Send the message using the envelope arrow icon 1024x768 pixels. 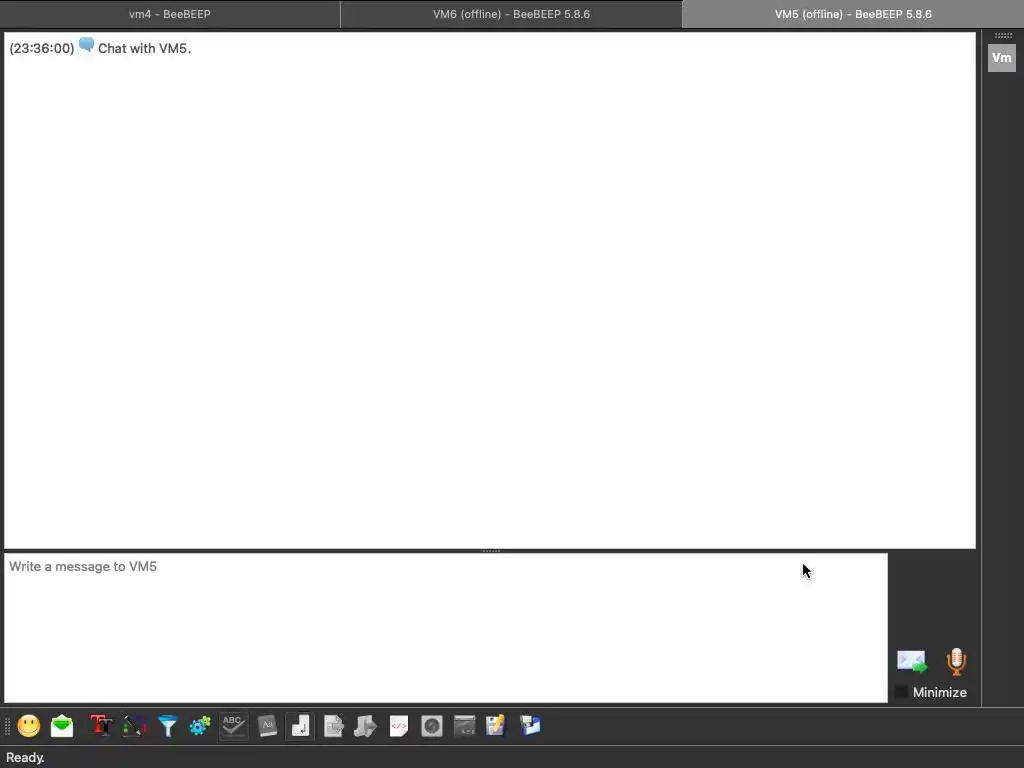click(x=912, y=662)
